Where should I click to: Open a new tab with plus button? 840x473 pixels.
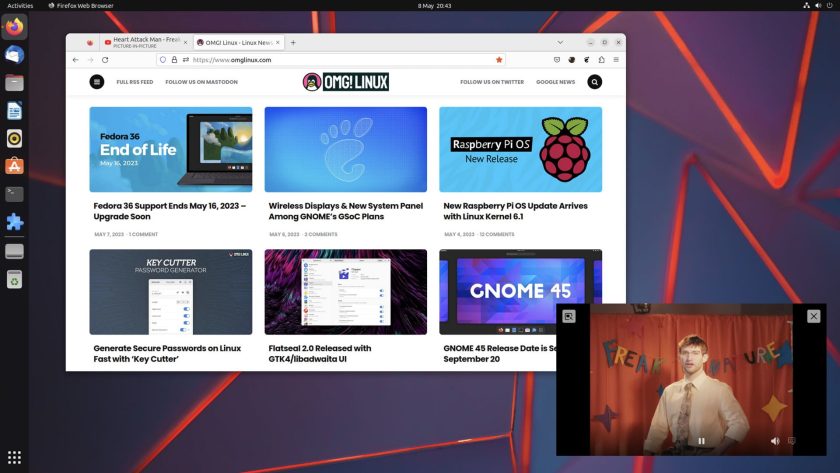(293, 42)
